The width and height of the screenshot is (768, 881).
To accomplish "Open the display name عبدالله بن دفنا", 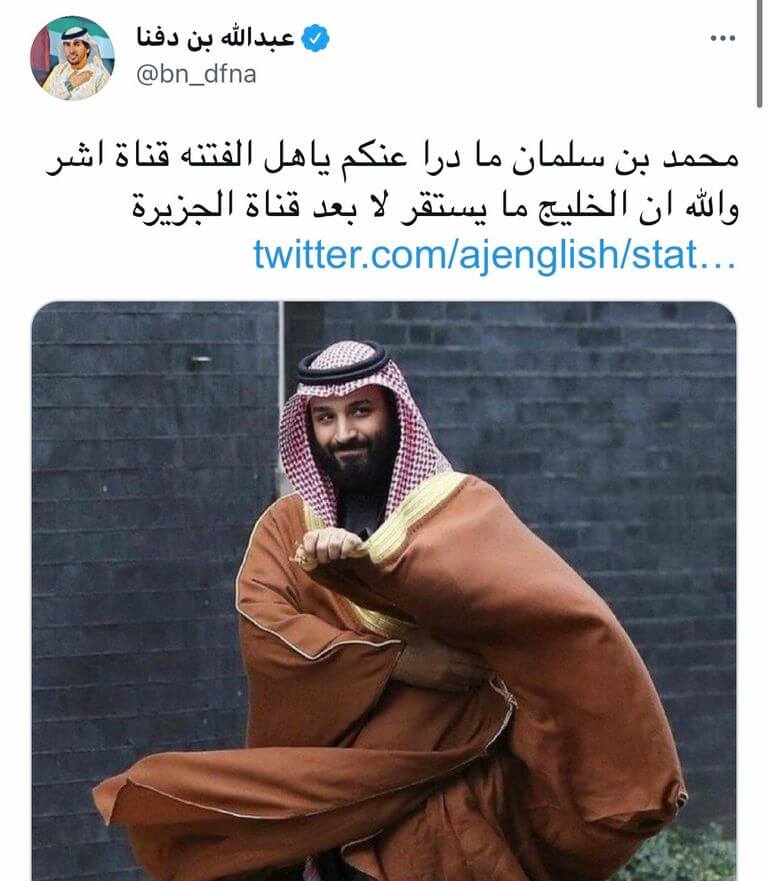I will 216,38.
